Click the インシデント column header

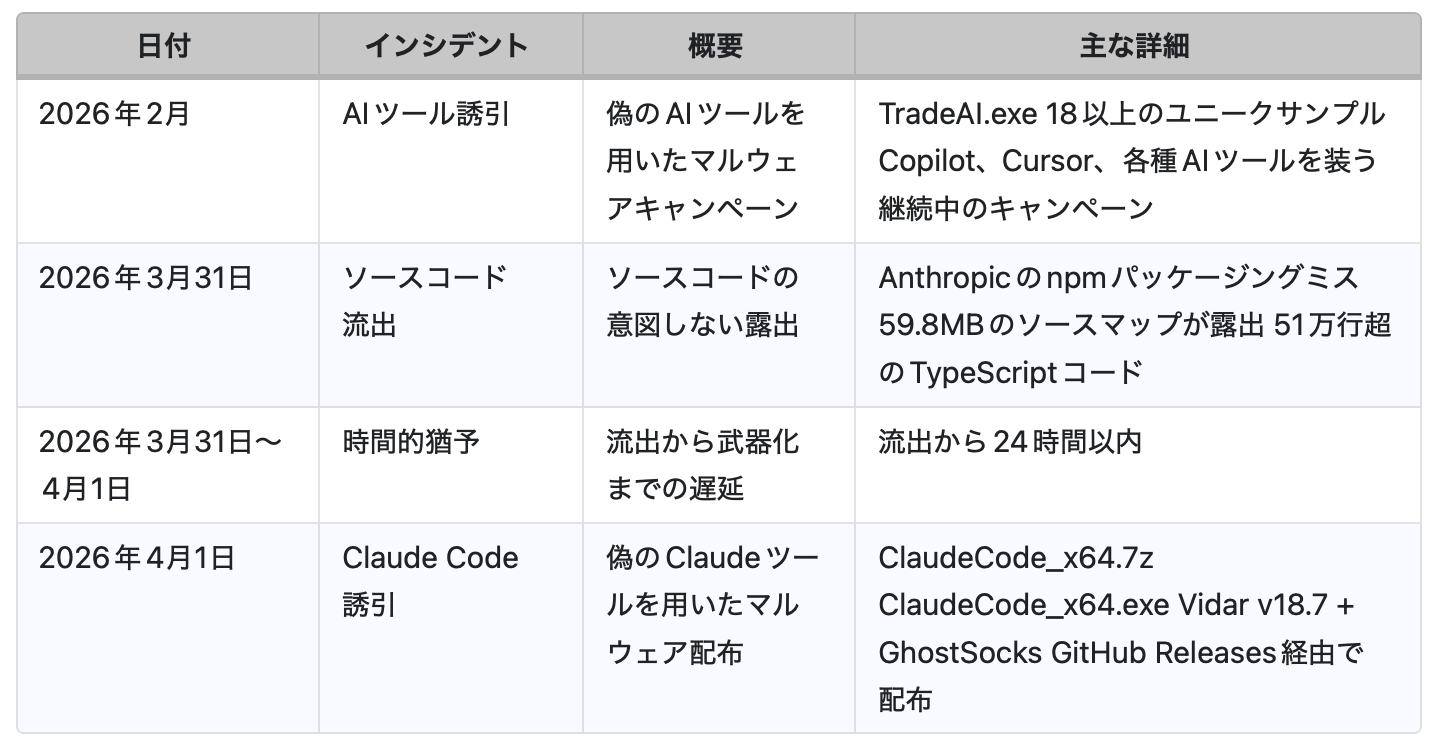click(x=445, y=45)
